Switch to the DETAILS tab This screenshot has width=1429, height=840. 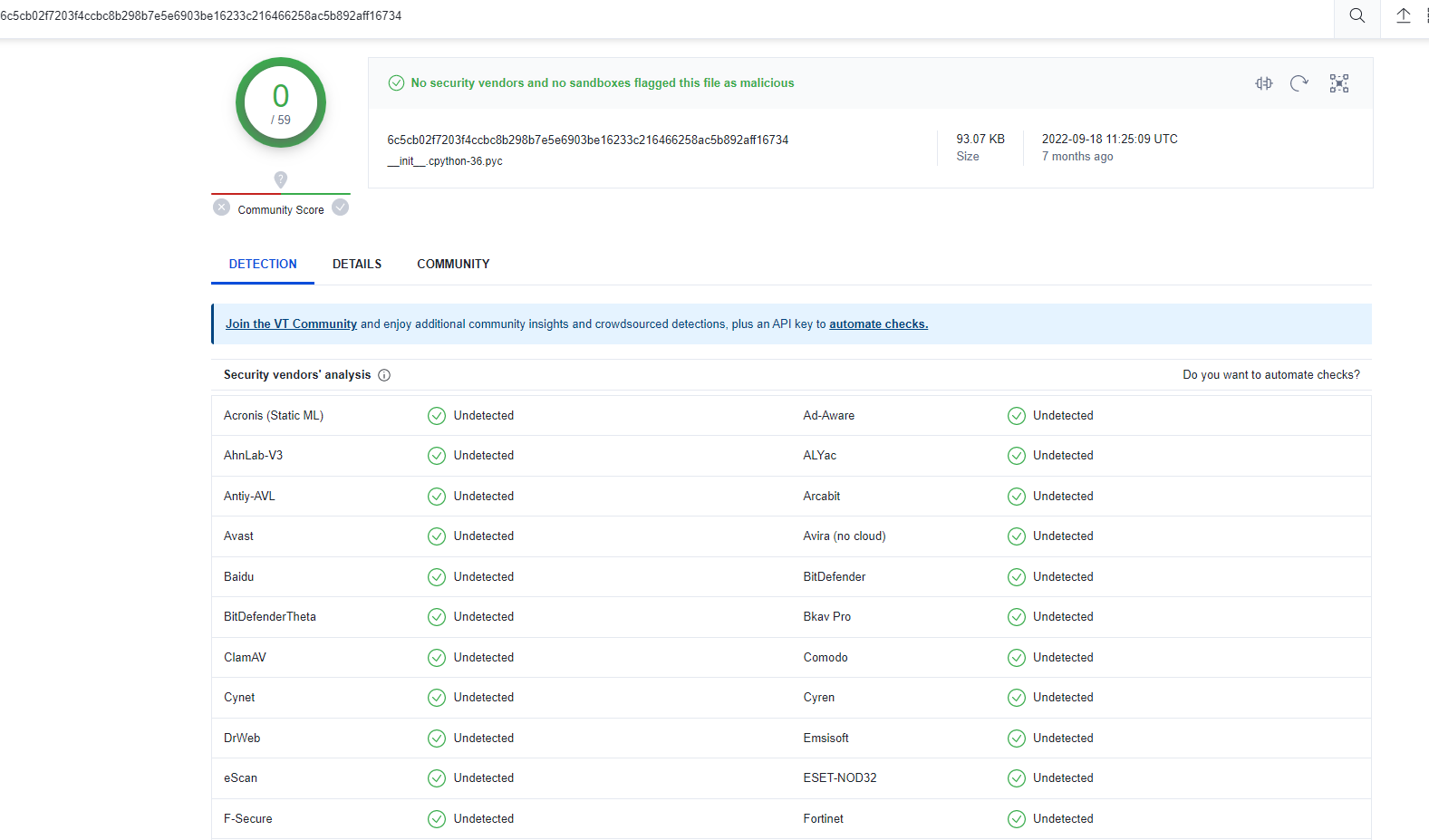pos(357,264)
